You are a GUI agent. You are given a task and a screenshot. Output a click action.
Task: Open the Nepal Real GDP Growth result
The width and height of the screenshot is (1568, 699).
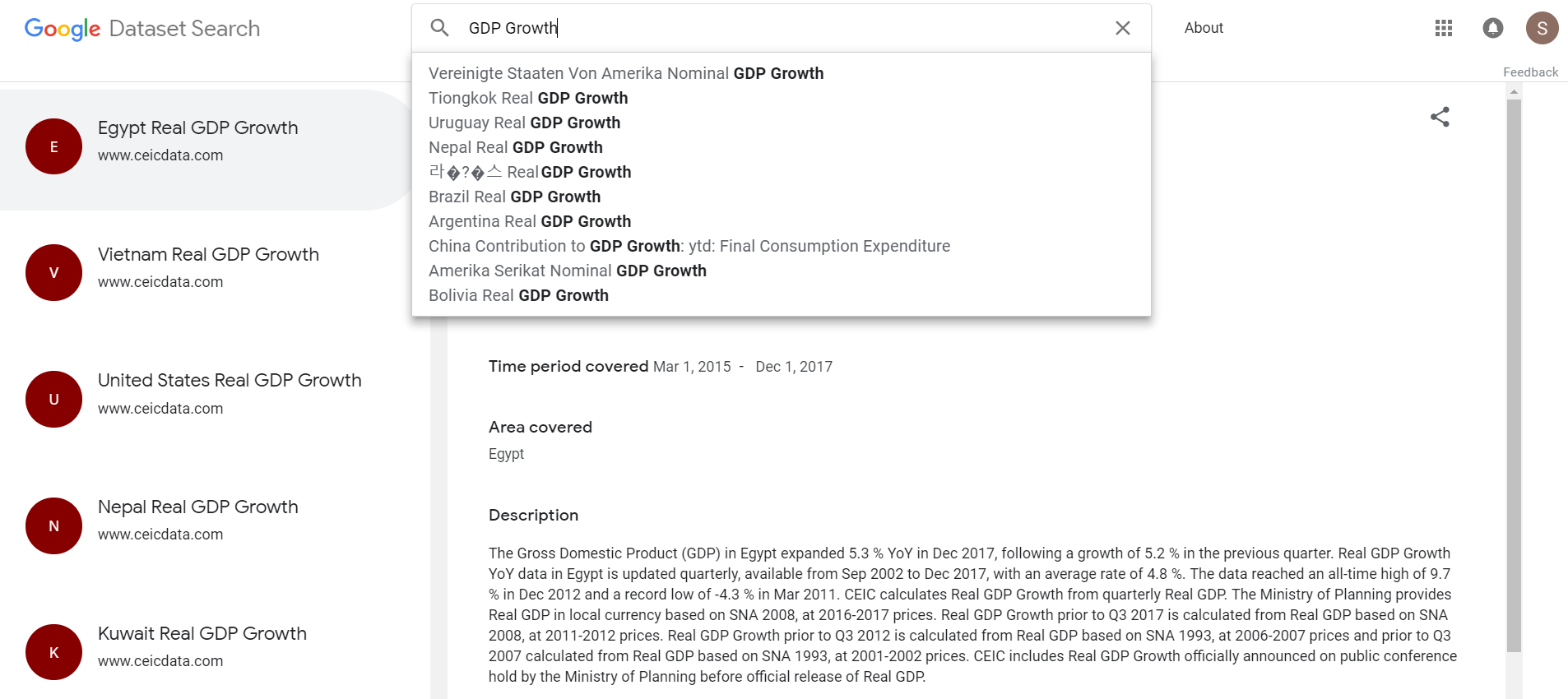[x=197, y=507]
